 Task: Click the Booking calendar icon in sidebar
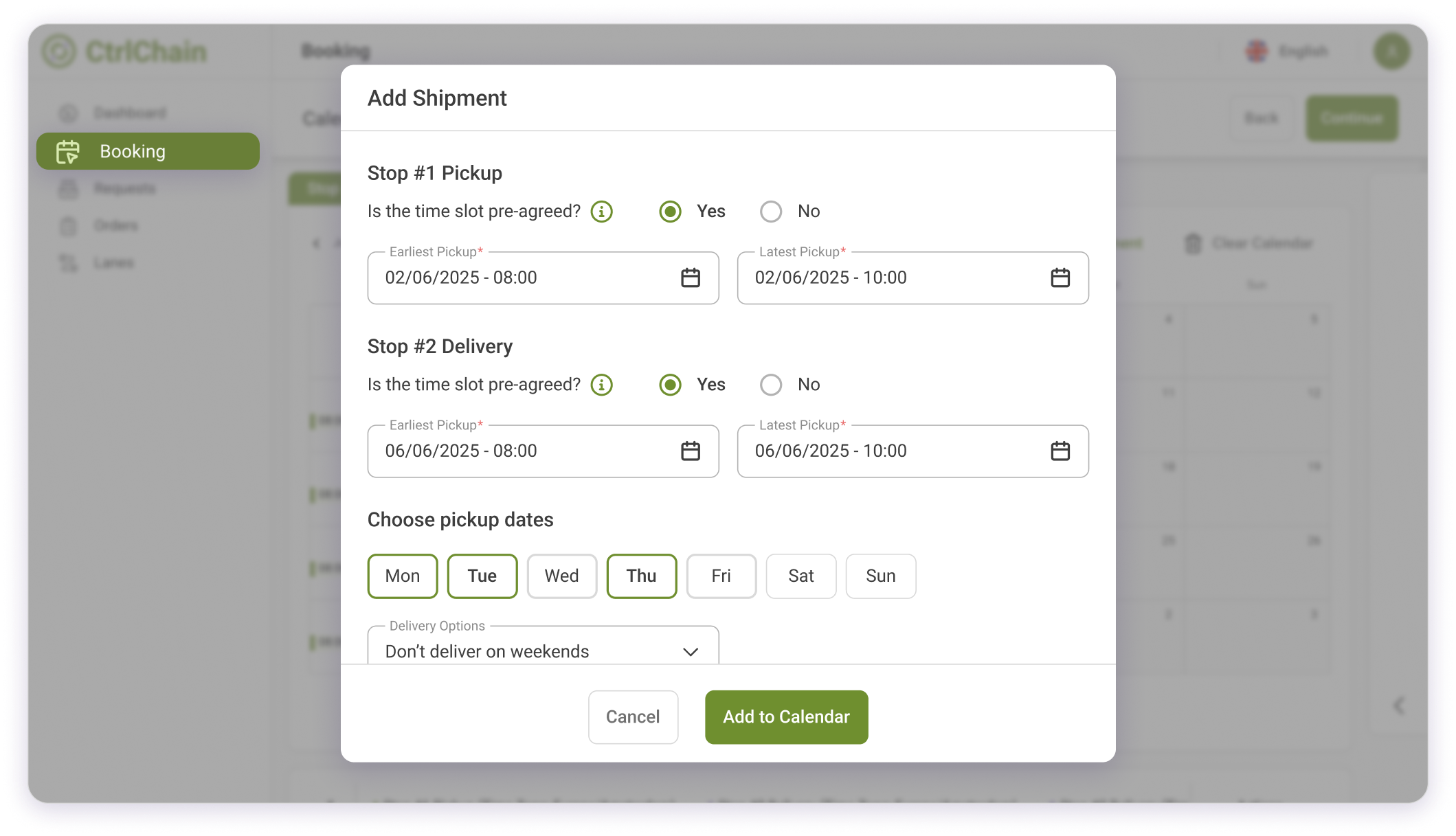(68, 151)
